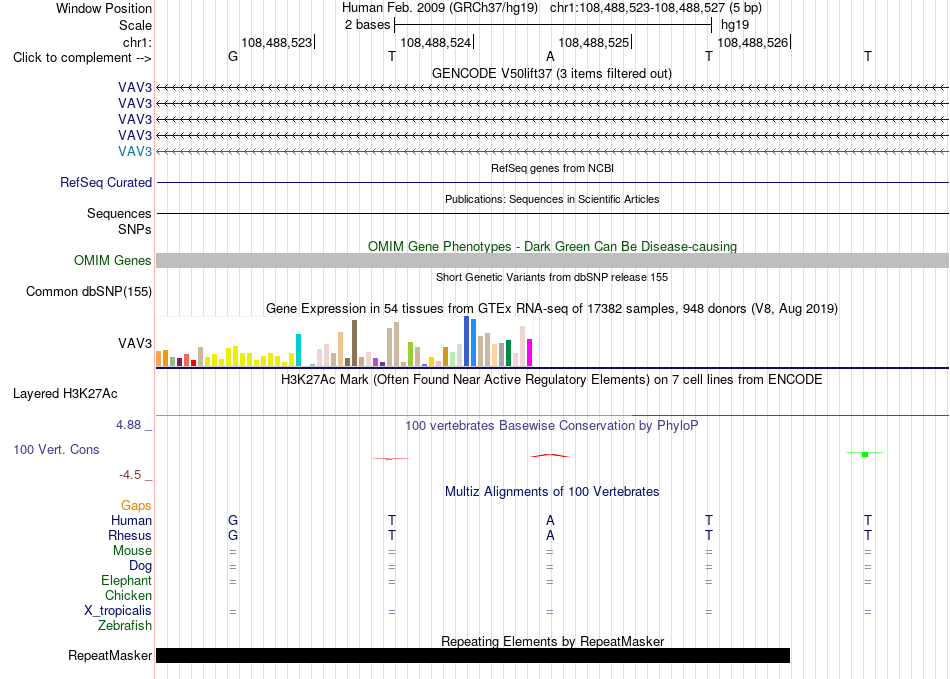Click 'Publications: Sequences in Scientific Articles' title

point(552,199)
